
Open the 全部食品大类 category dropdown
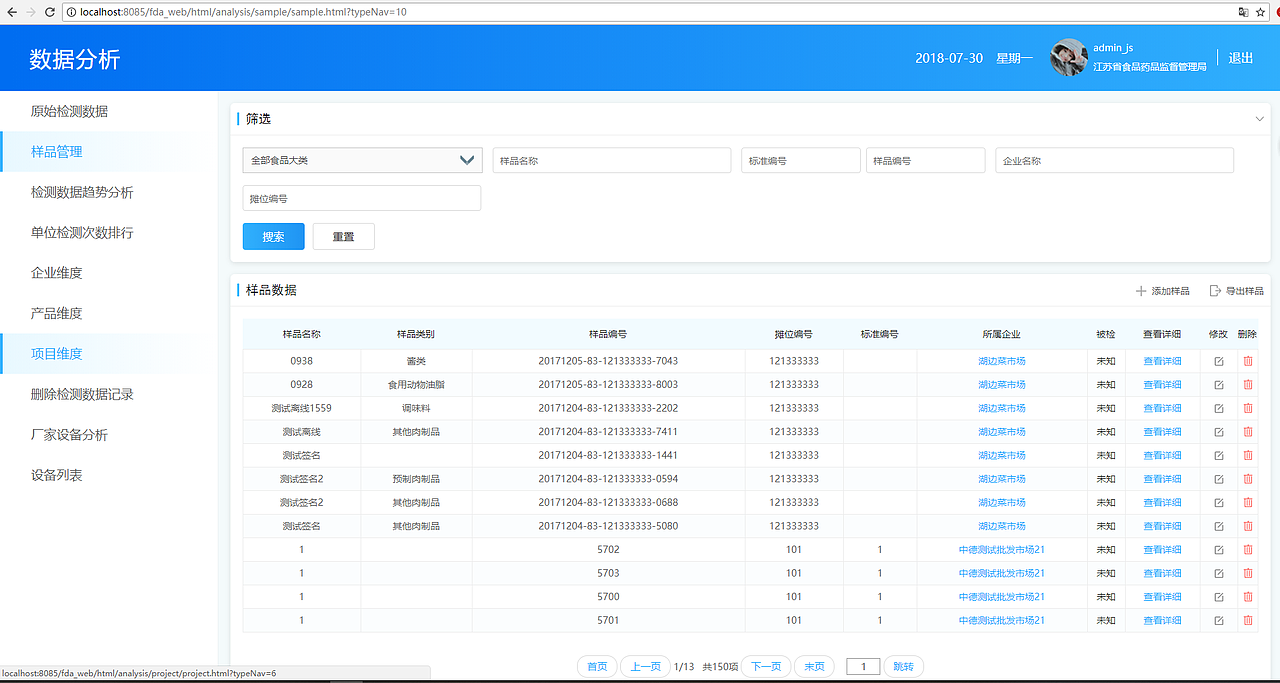tap(362, 160)
